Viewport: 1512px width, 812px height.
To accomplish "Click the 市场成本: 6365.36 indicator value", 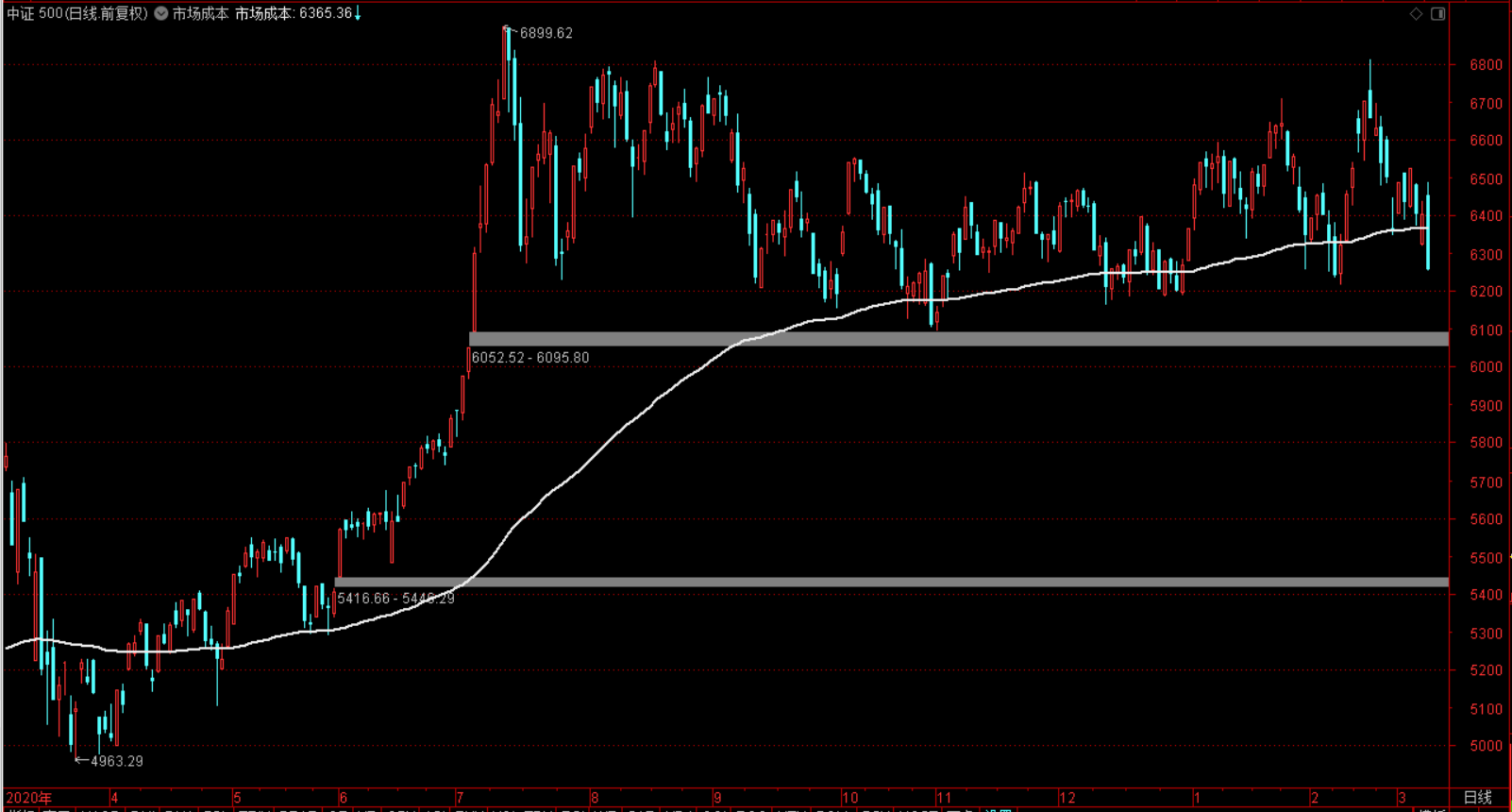I will tap(294, 13).
